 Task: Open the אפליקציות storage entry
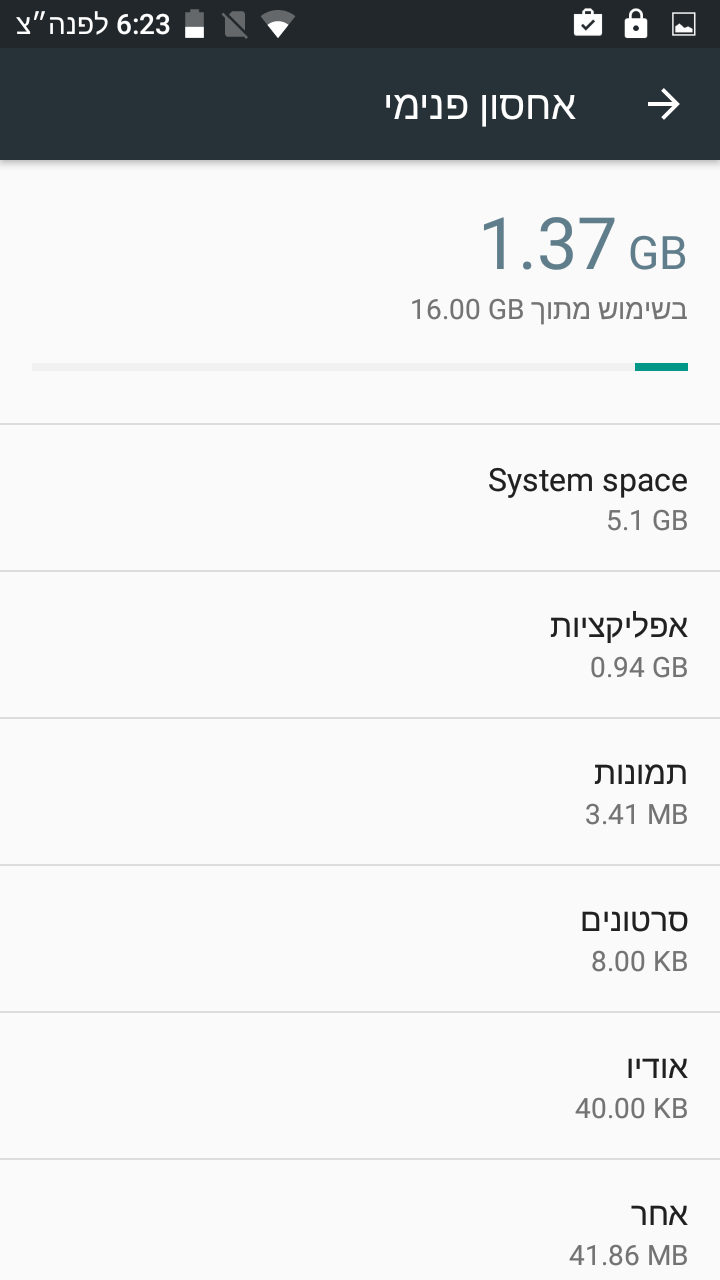click(360, 645)
